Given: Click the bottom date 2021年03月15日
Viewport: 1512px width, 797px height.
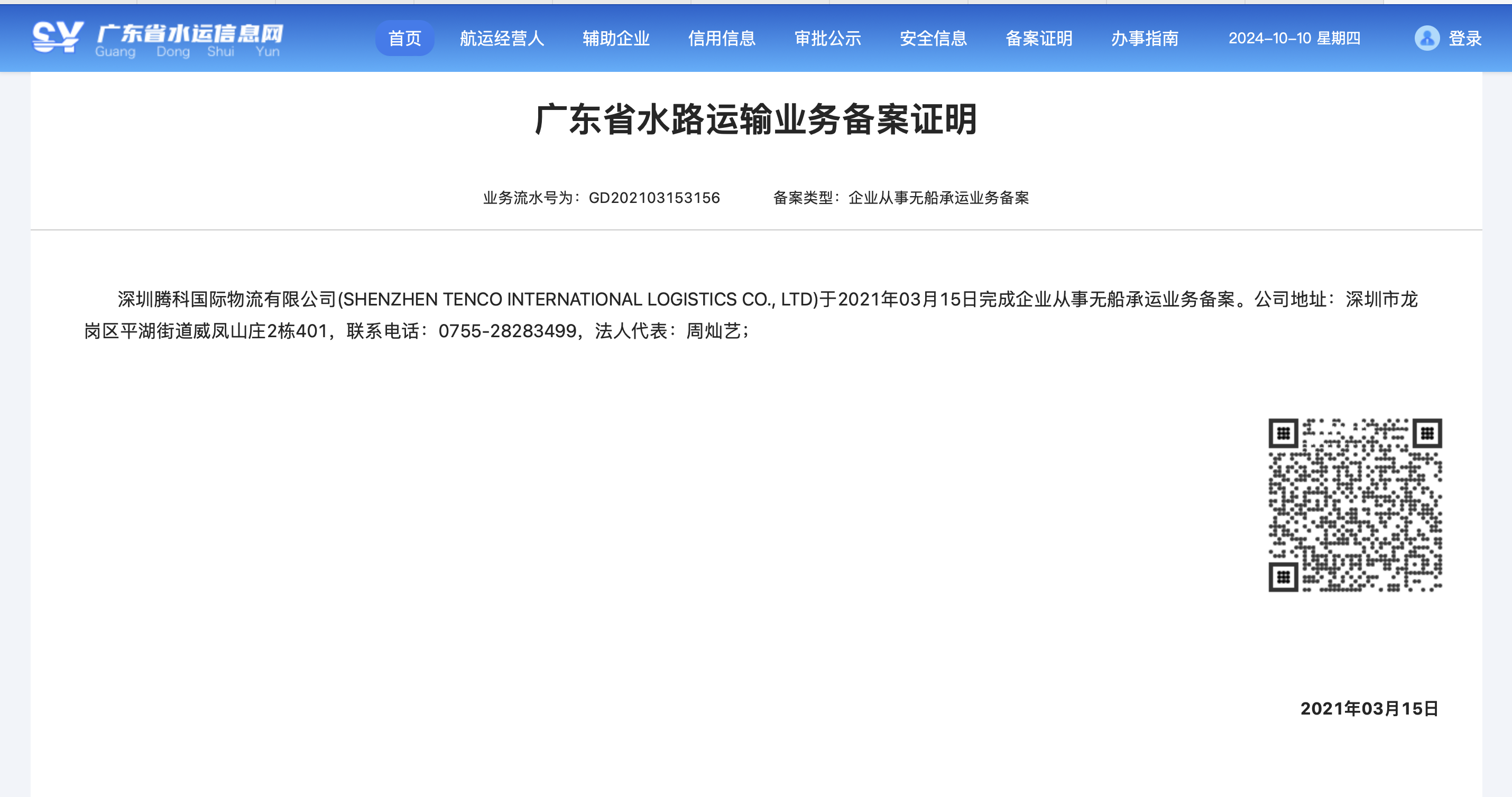Looking at the screenshot, I should pyautogui.click(x=1369, y=708).
